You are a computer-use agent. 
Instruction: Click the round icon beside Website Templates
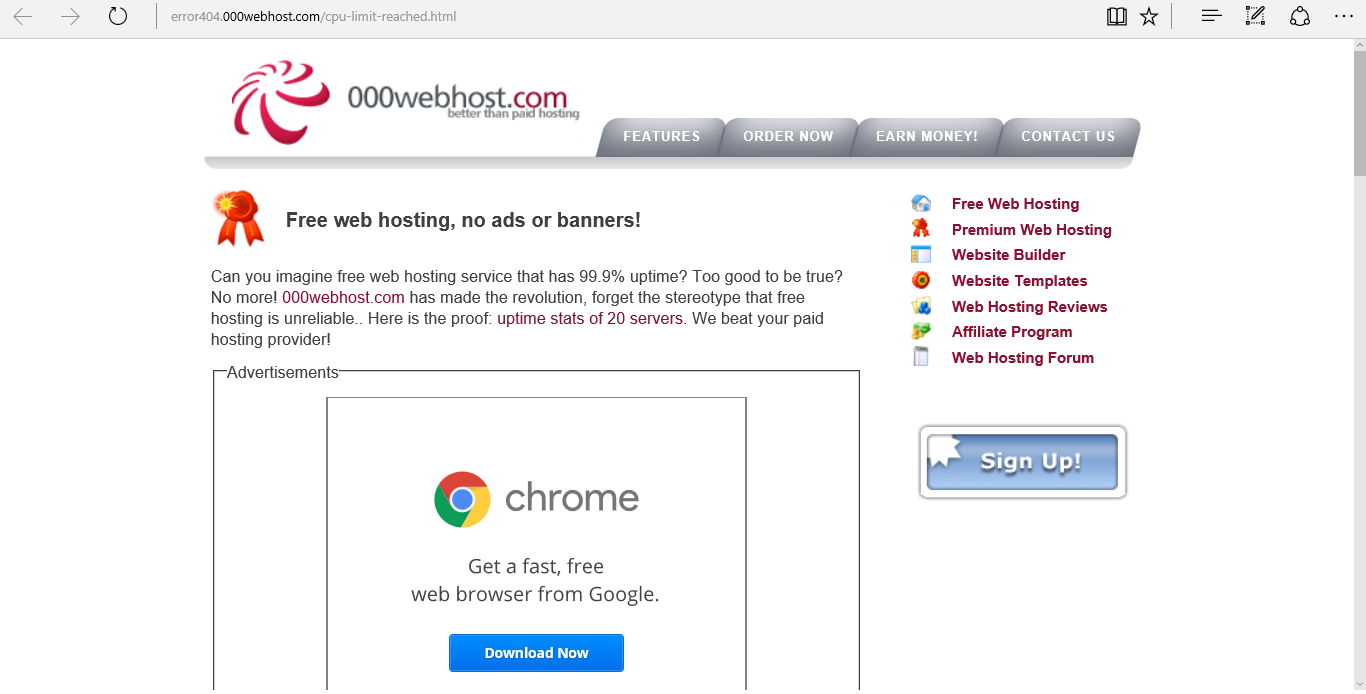(x=921, y=280)
